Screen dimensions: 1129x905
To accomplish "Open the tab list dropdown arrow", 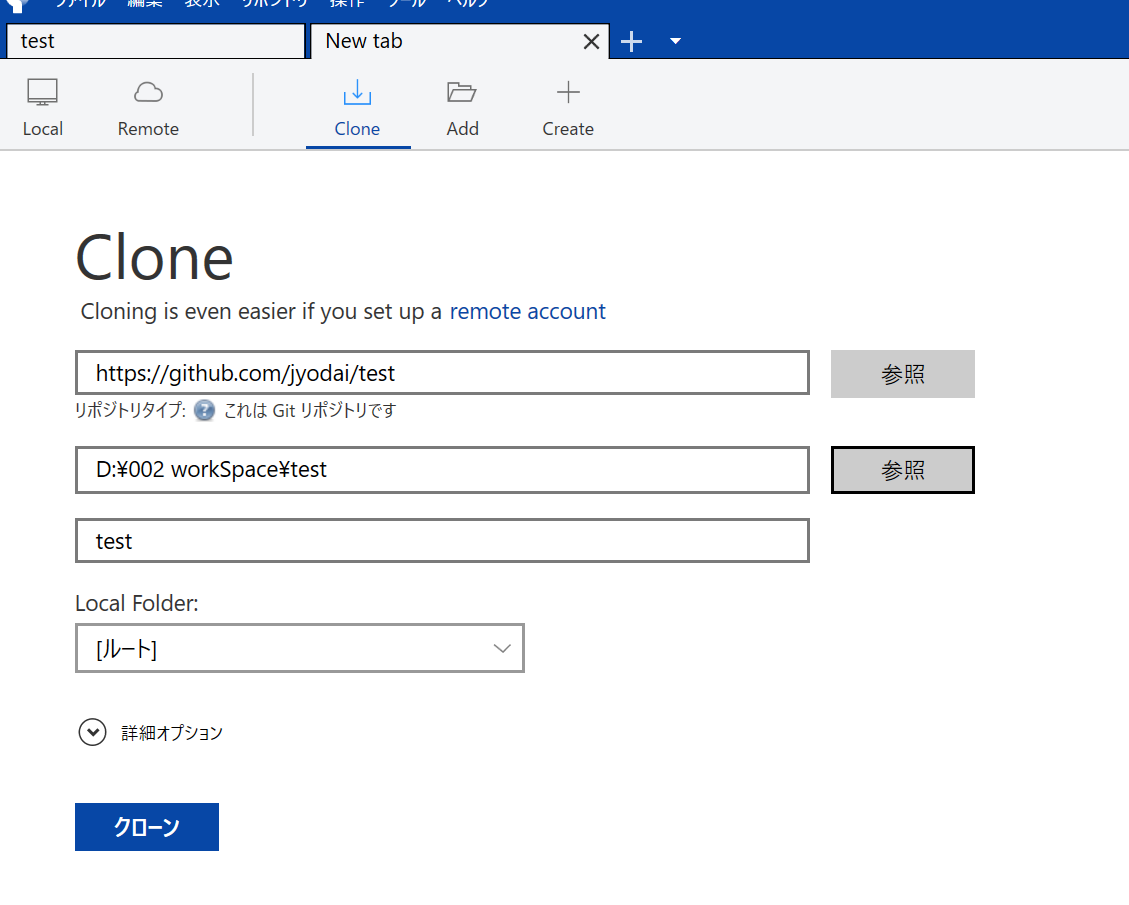I will pos(674,42).
